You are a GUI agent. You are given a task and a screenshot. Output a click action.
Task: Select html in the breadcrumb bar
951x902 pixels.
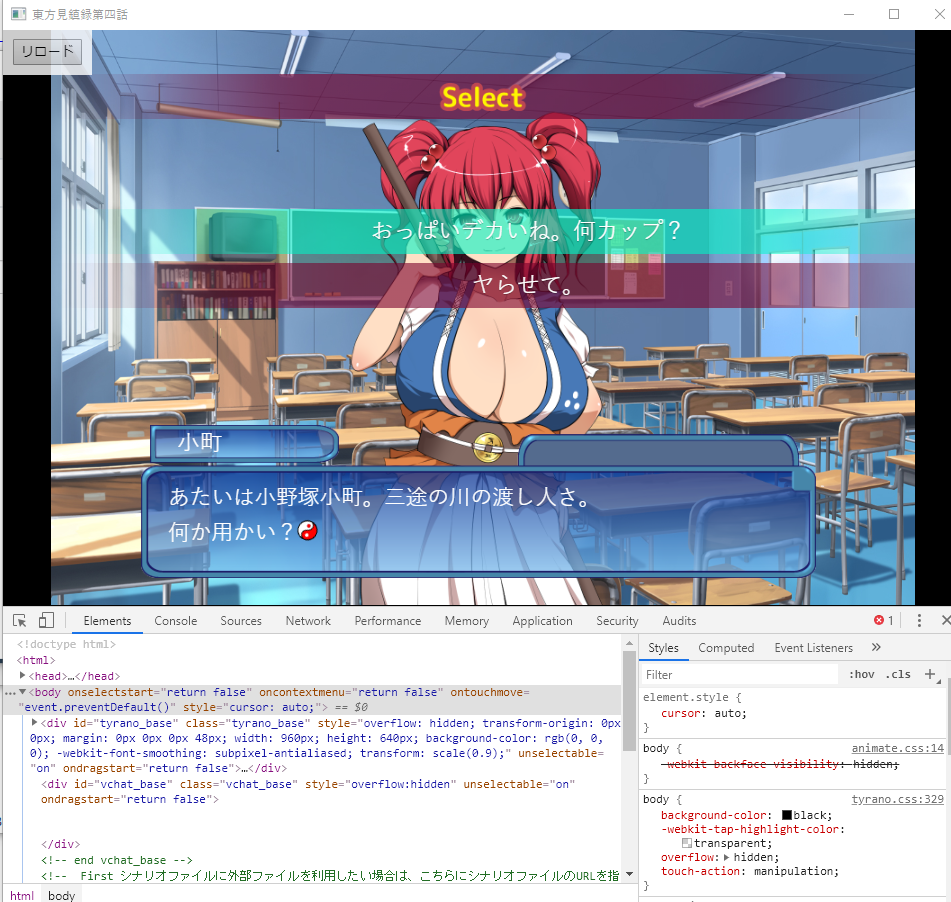point(22,895)
